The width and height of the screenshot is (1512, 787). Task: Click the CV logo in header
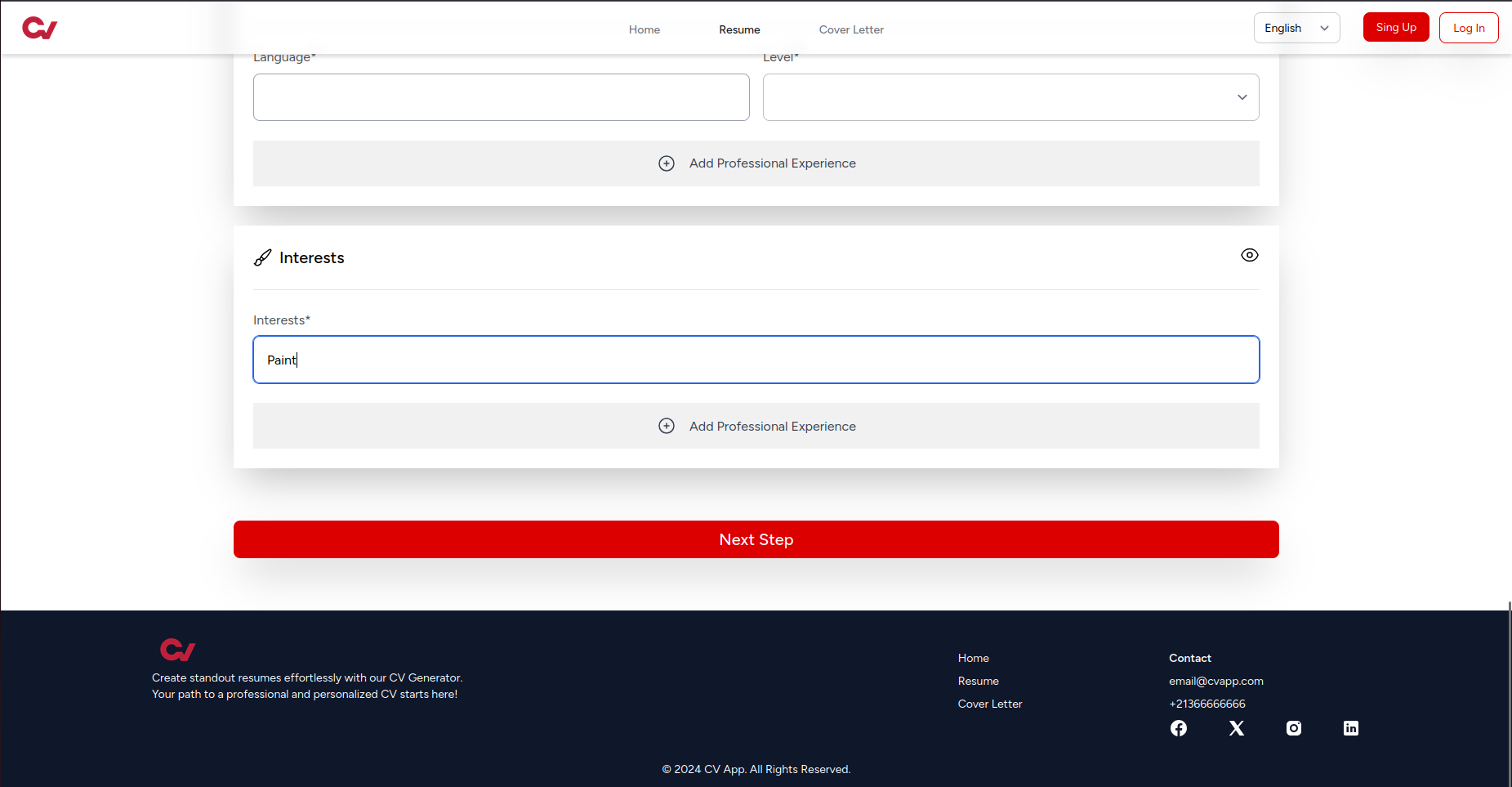(x=39, y=29)
